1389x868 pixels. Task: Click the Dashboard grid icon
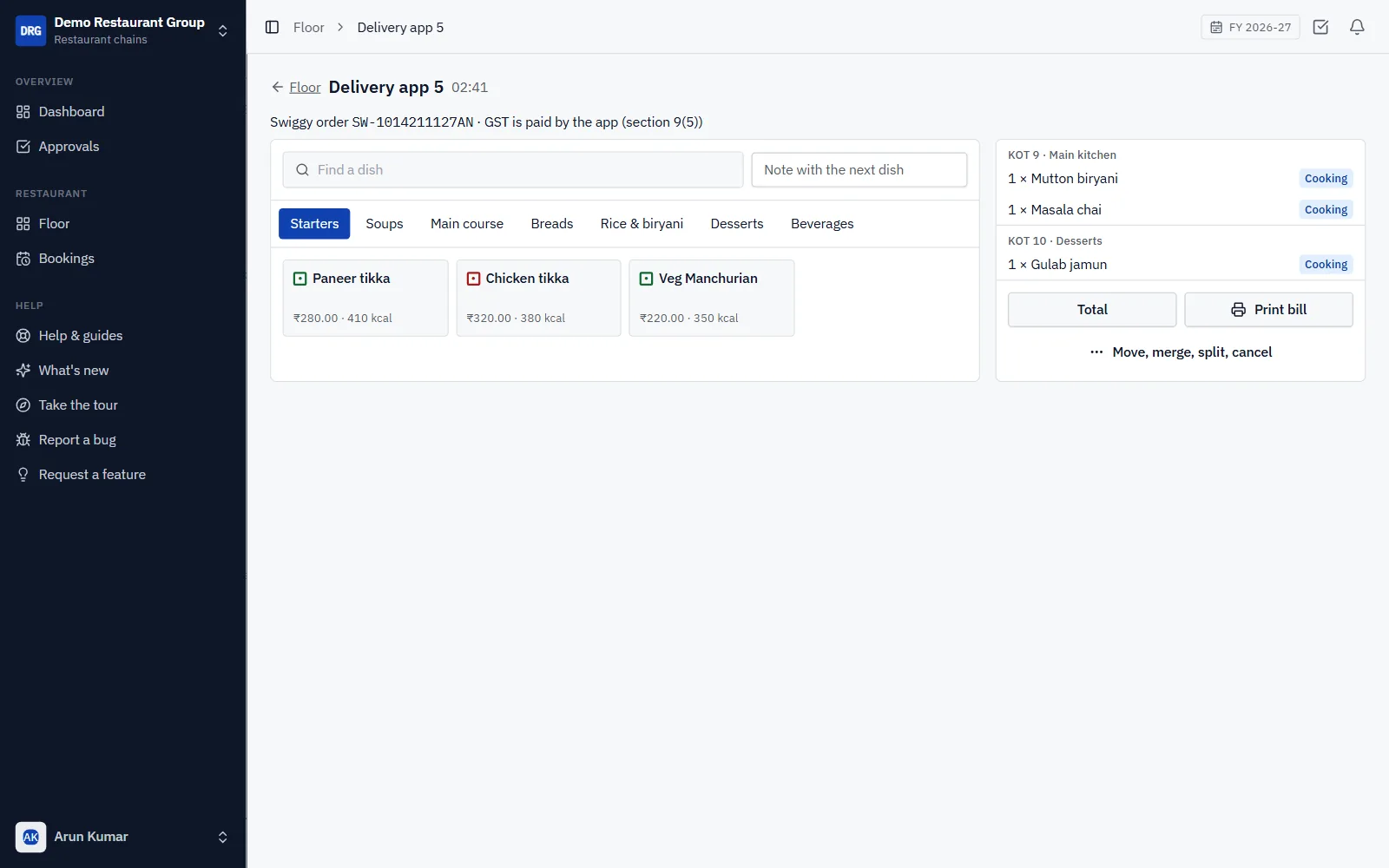click(x=23, y=112)
